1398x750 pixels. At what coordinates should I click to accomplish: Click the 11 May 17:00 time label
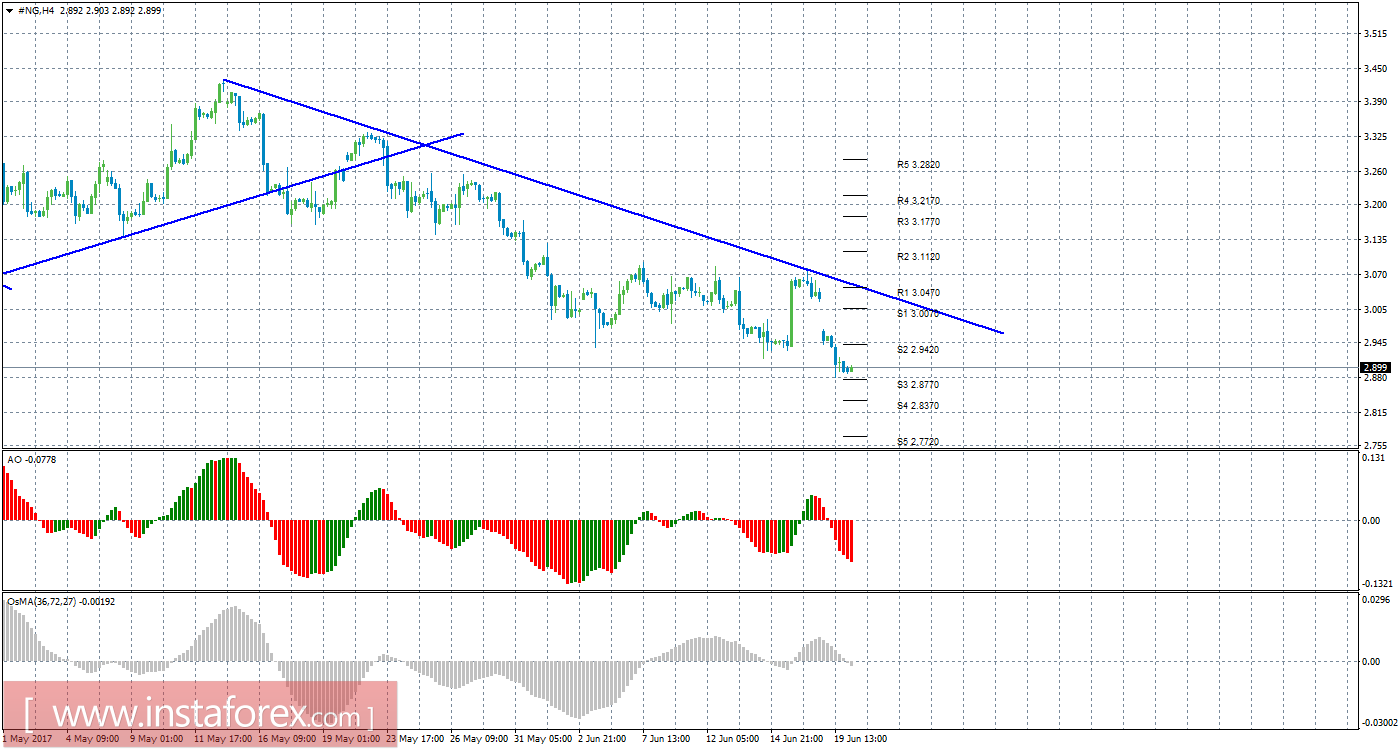pyautogui.click(x=225, y=739)
